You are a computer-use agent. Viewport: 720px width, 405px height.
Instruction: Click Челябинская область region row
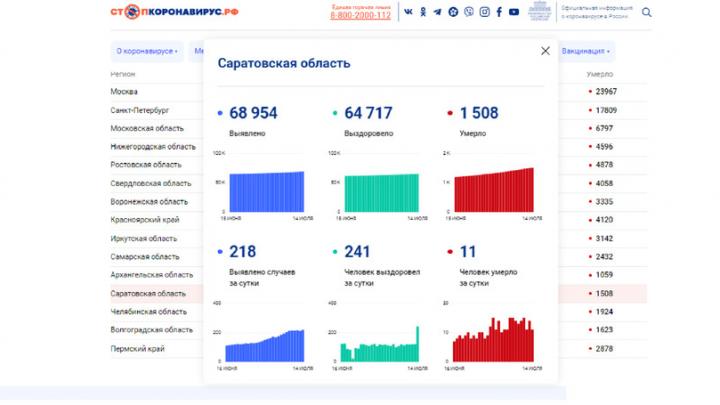tap(151, 312)
